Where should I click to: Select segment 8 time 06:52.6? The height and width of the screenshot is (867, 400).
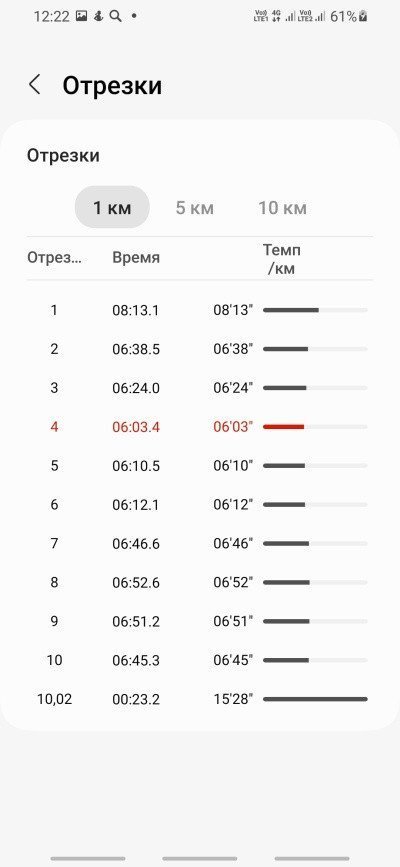coord(136,583)
